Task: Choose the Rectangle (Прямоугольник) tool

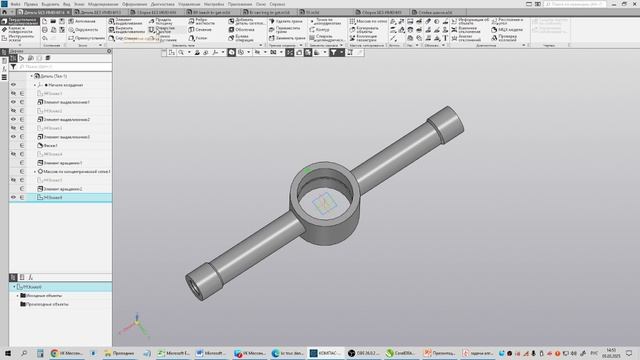Action: [x=87, y=38]
